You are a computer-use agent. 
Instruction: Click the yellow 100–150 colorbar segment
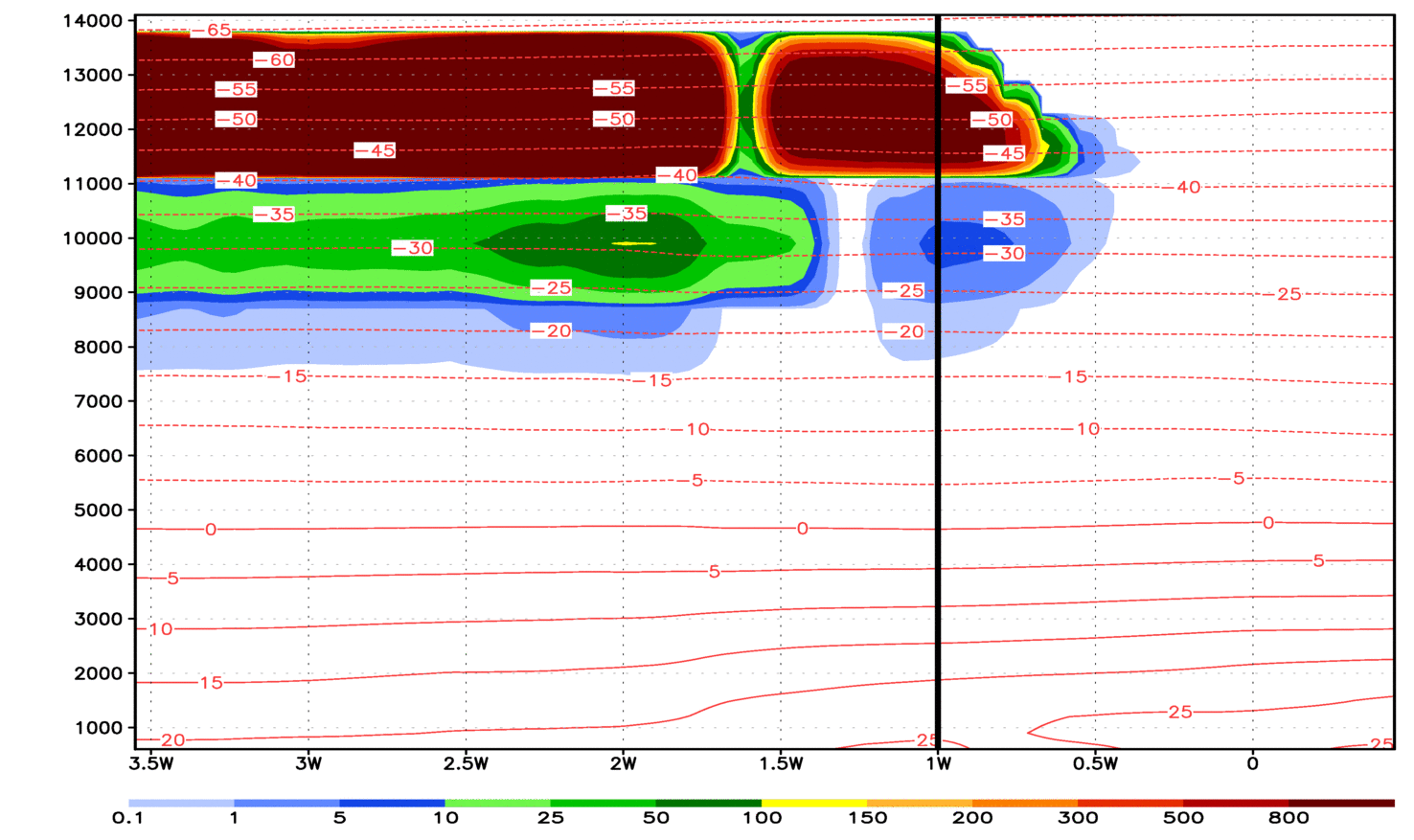[813, 803]
